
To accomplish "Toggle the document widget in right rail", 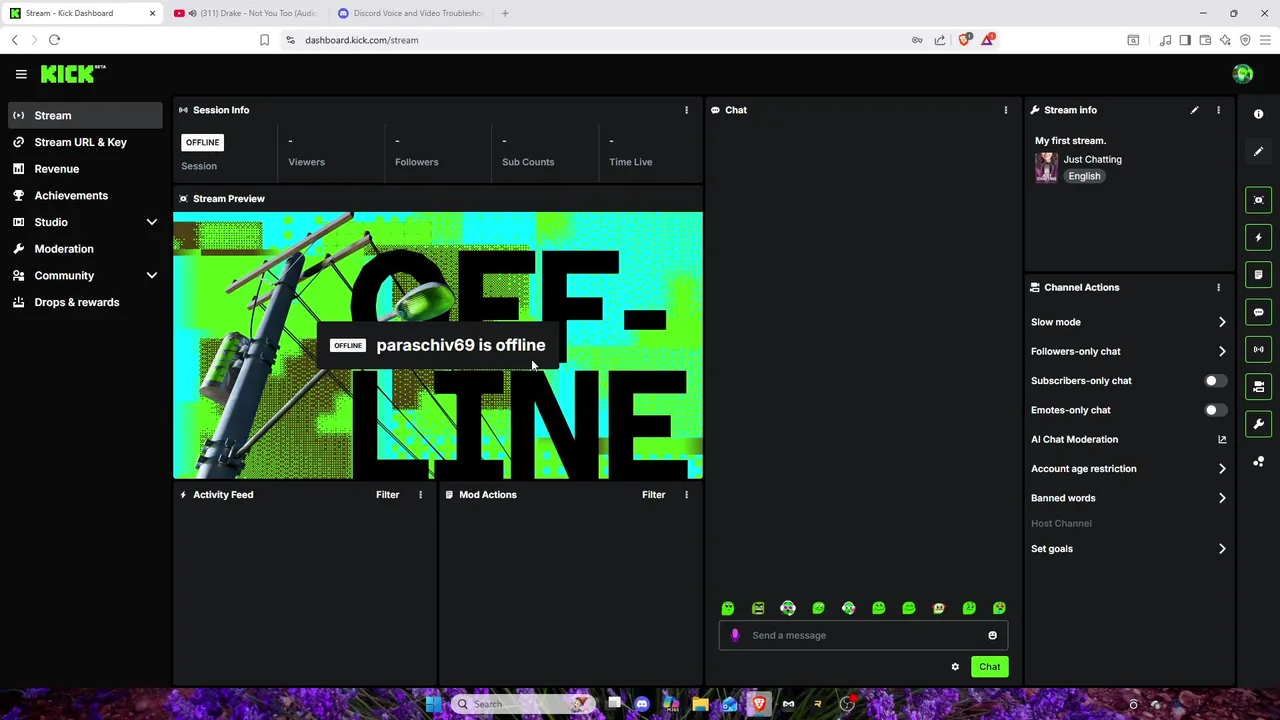I will pos(1259,275).
